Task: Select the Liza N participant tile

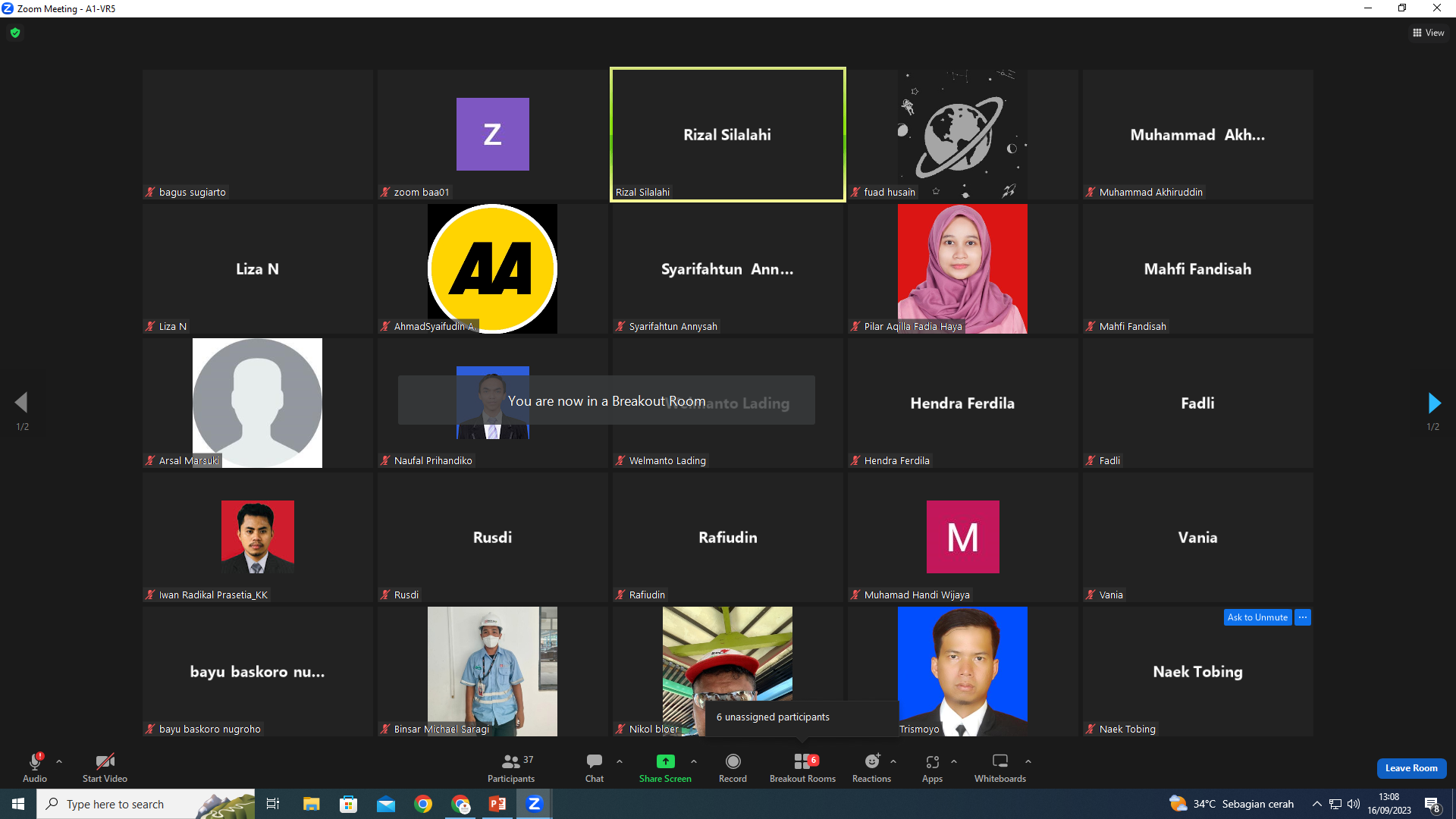Action: [x=258, y=269]
